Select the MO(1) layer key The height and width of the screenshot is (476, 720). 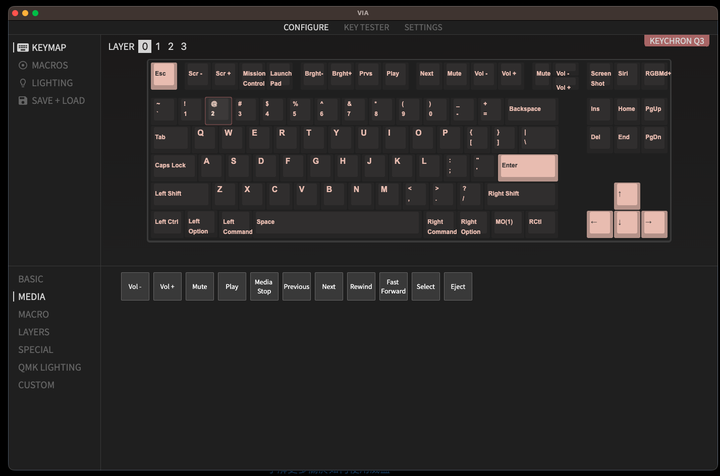[507, 223]
